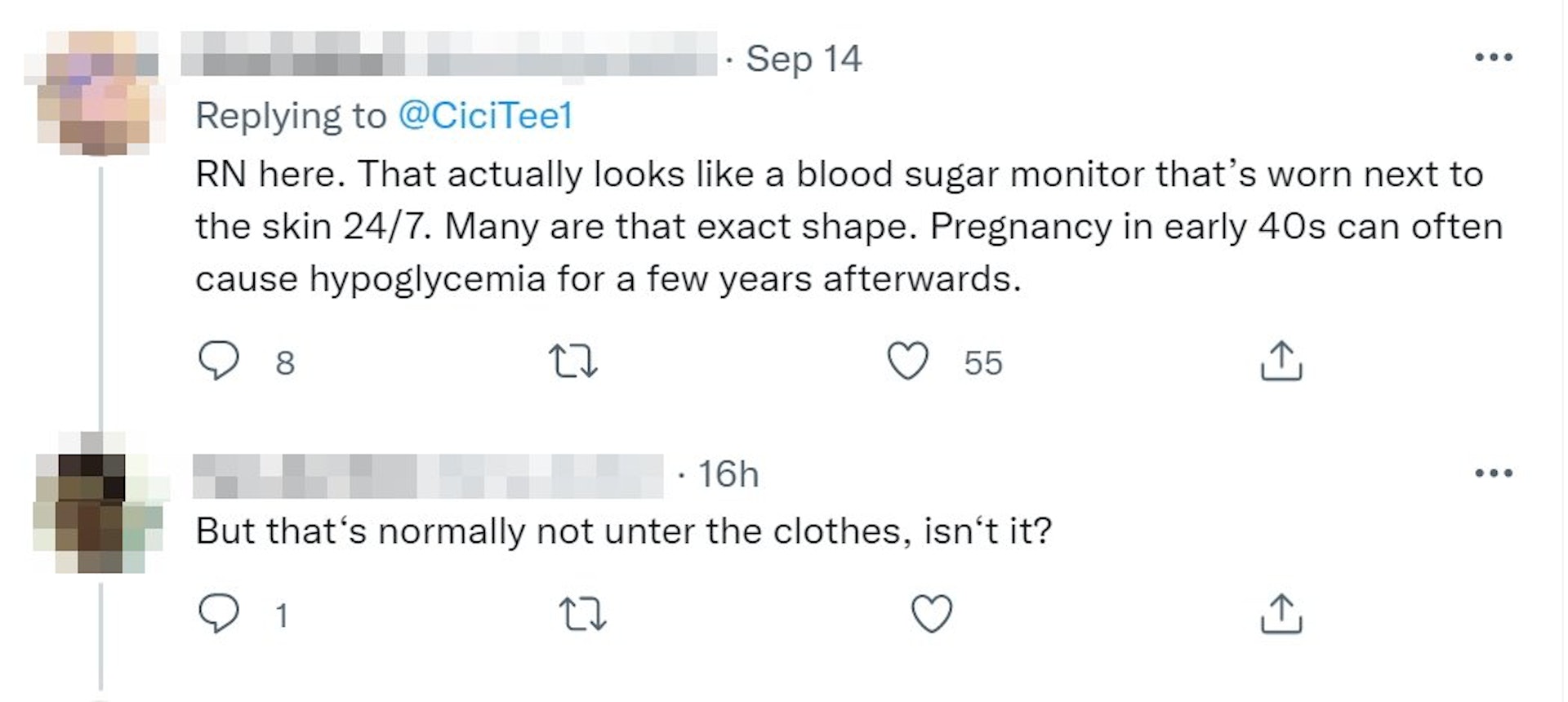Reply to the RN blood sugar monitor tweet

219,361
